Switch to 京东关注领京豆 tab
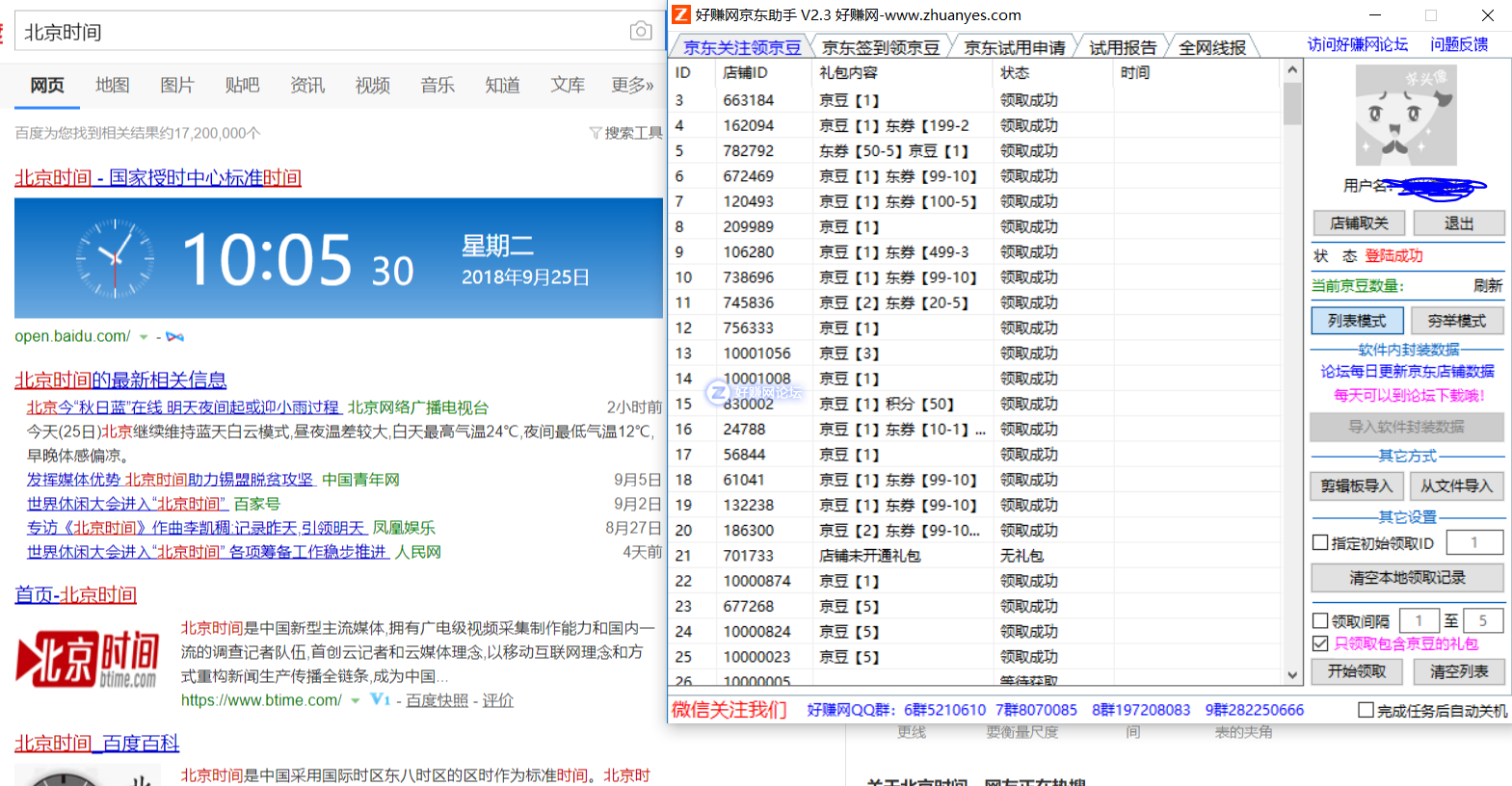The height and width of the screenshot is (786, 1512). tap(742, 47)
